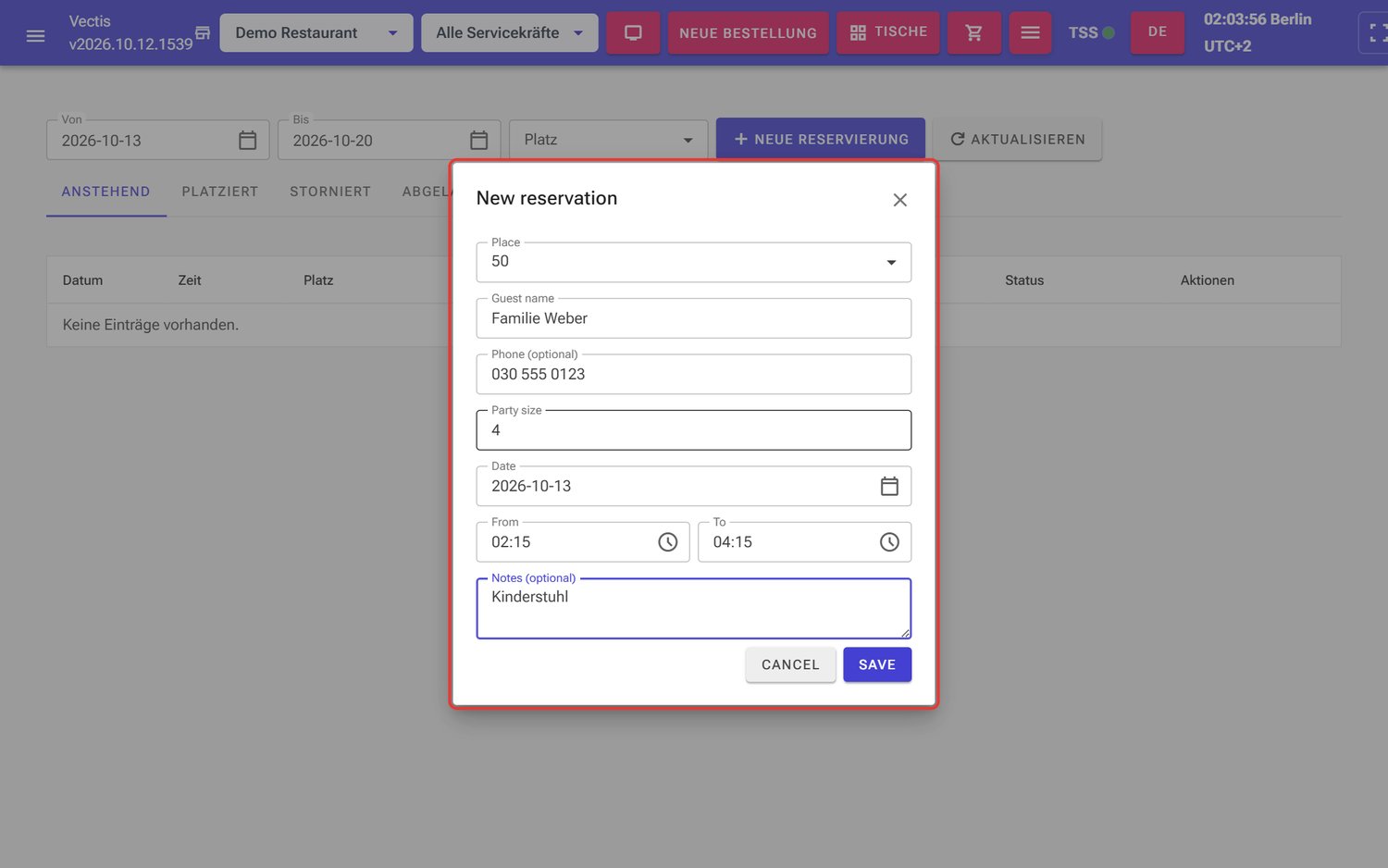Open the To time clock picker

point(889,542)
